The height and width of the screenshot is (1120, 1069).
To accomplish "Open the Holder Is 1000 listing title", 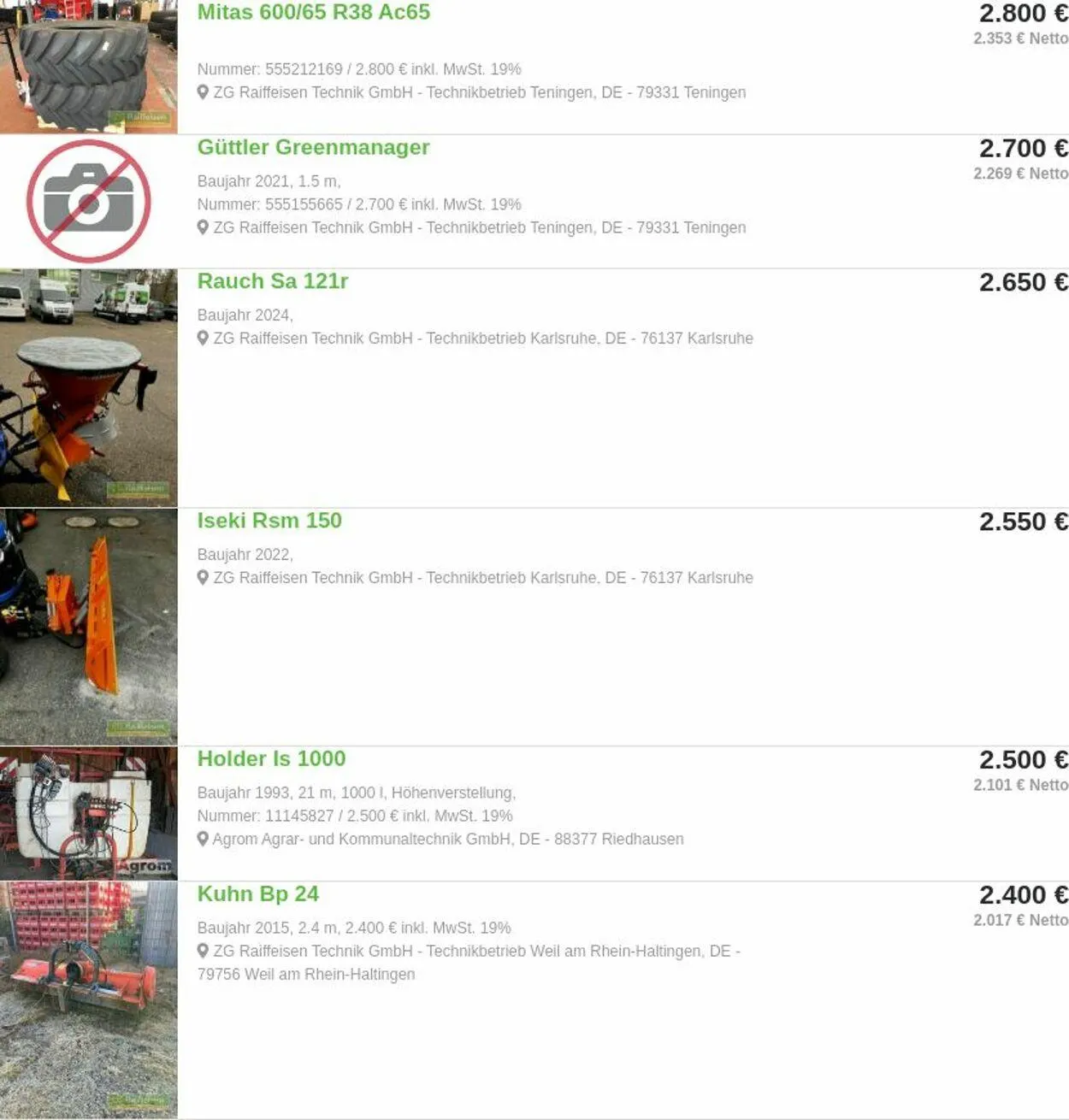I will [x=271, y=758].
